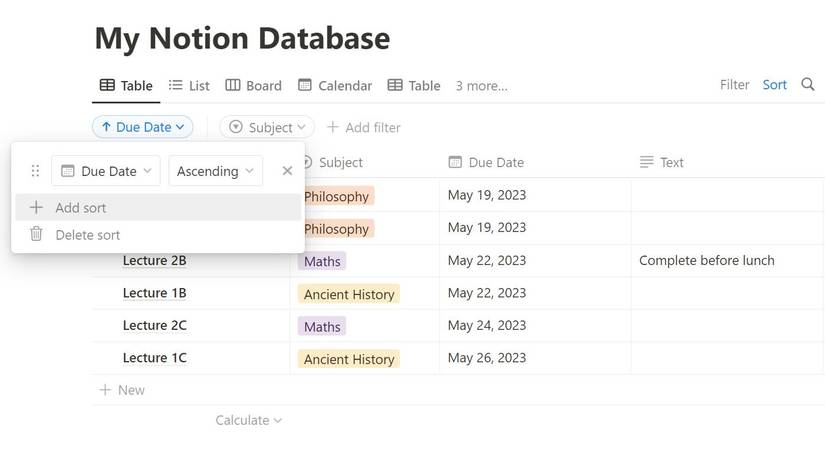
Task: Click the Due Date sort pill
Action: [x=142, y=127]
